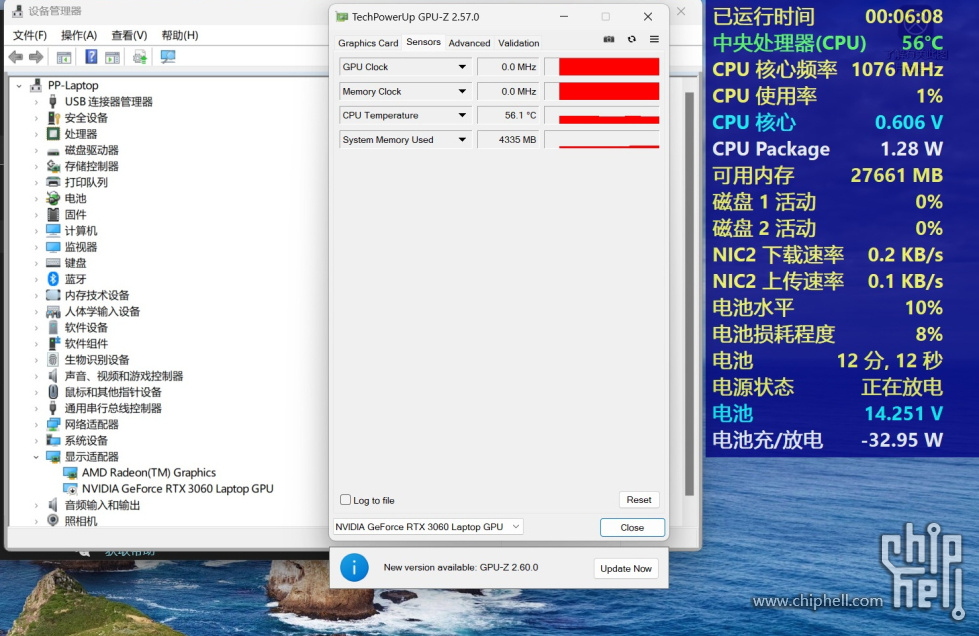Open the 查看(V) menu
Screen dimensions: 979x636
(x=129, y=36)
